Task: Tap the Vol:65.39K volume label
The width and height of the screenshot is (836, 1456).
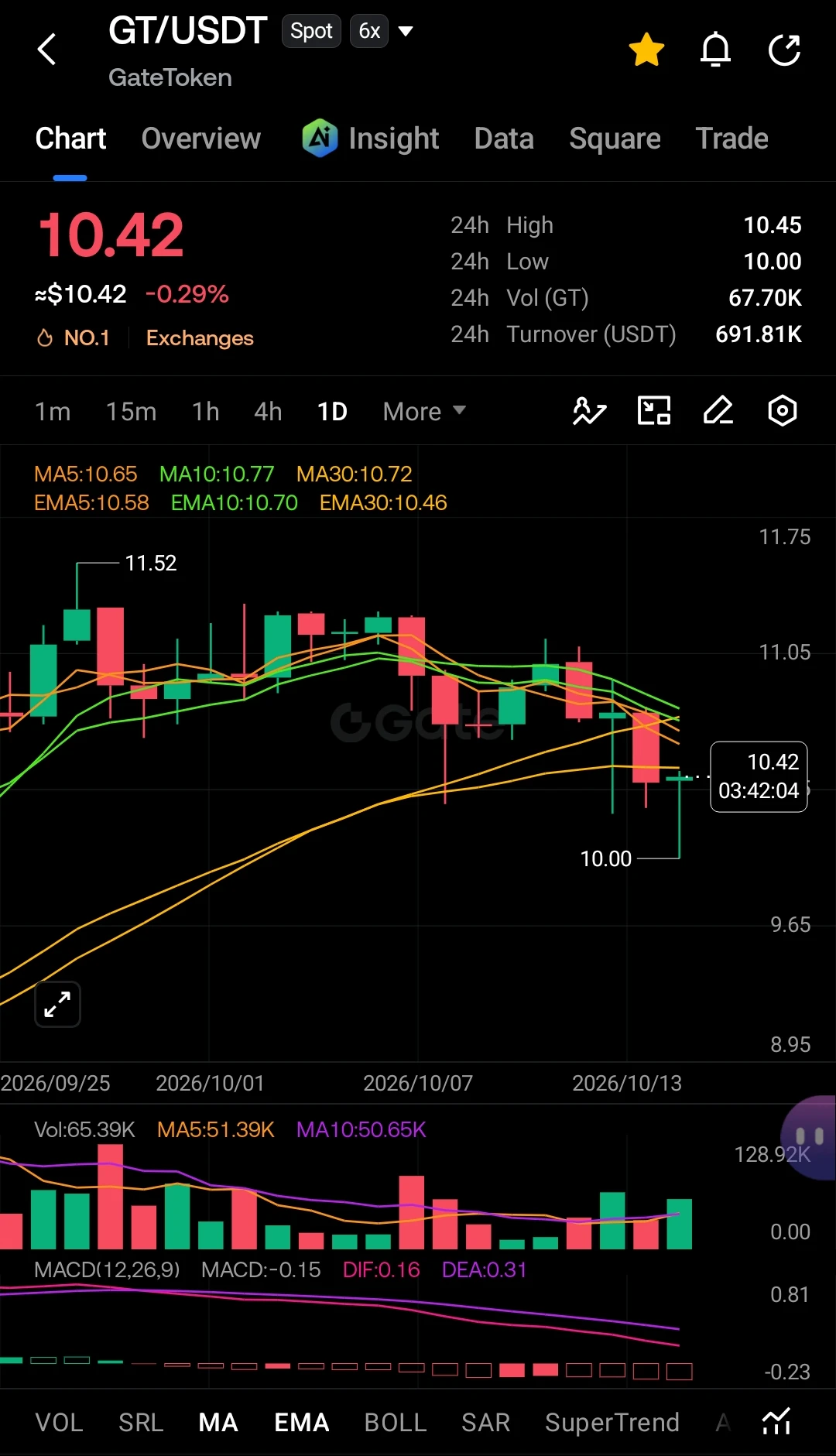Action: (x=84, y=1130)
